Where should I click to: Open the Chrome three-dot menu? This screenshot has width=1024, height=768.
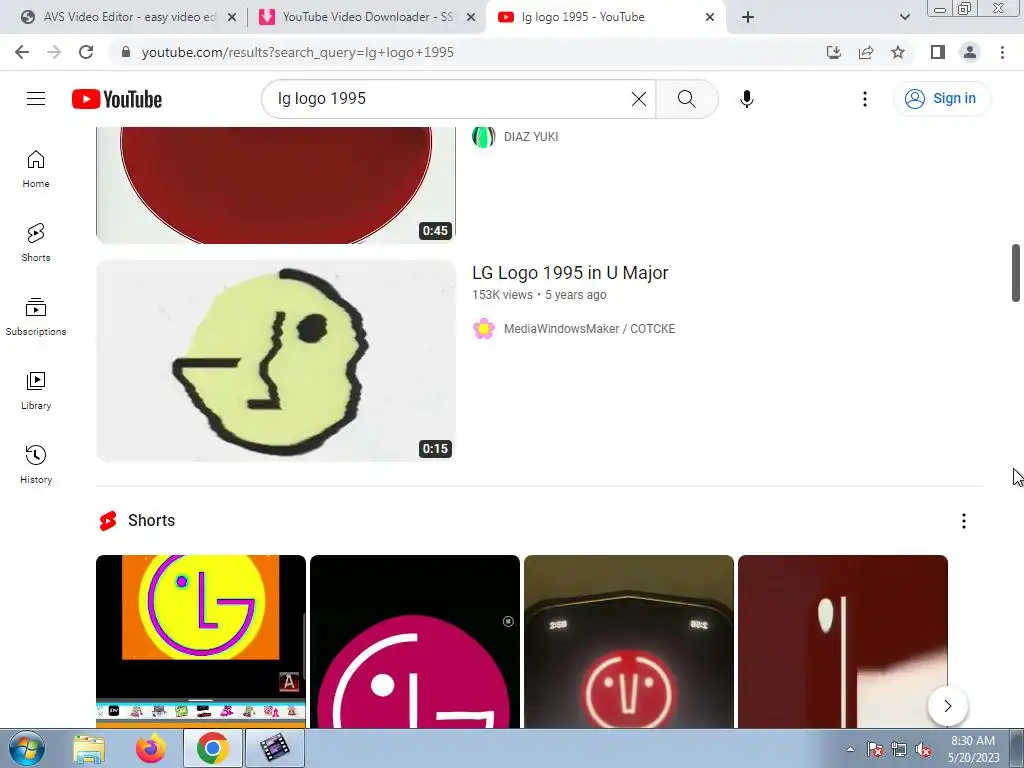[x=1002, y=52]
